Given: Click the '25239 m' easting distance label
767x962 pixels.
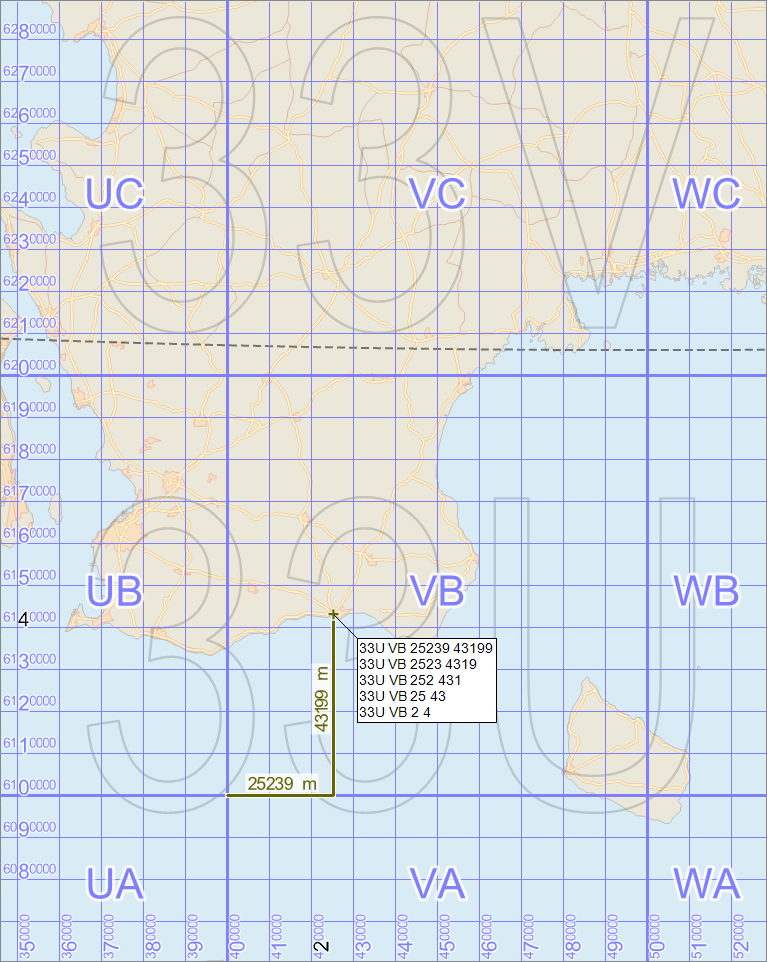Looking at the screenshot, I should tap(281, 784).
